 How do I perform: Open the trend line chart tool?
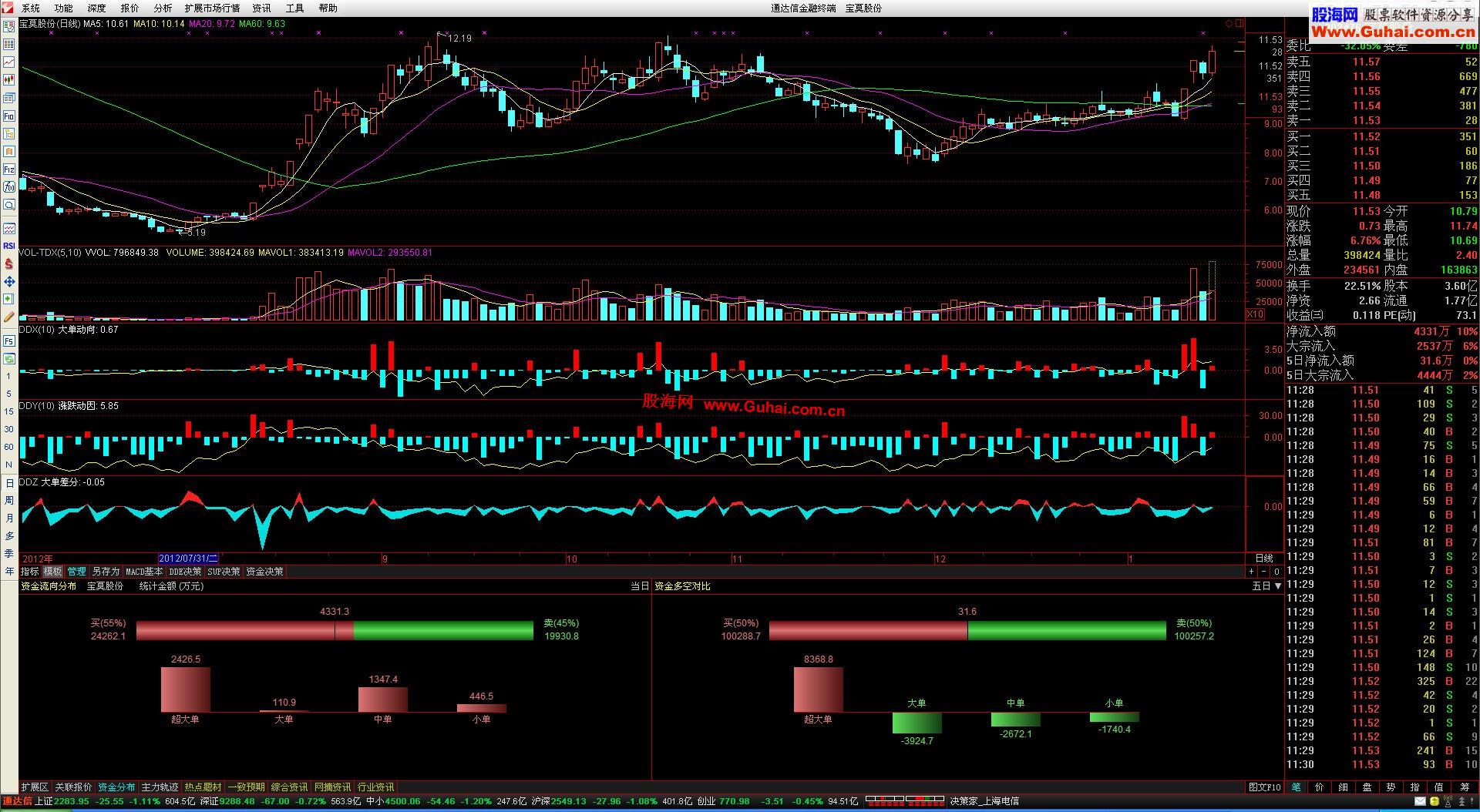(x=9, y=62)
